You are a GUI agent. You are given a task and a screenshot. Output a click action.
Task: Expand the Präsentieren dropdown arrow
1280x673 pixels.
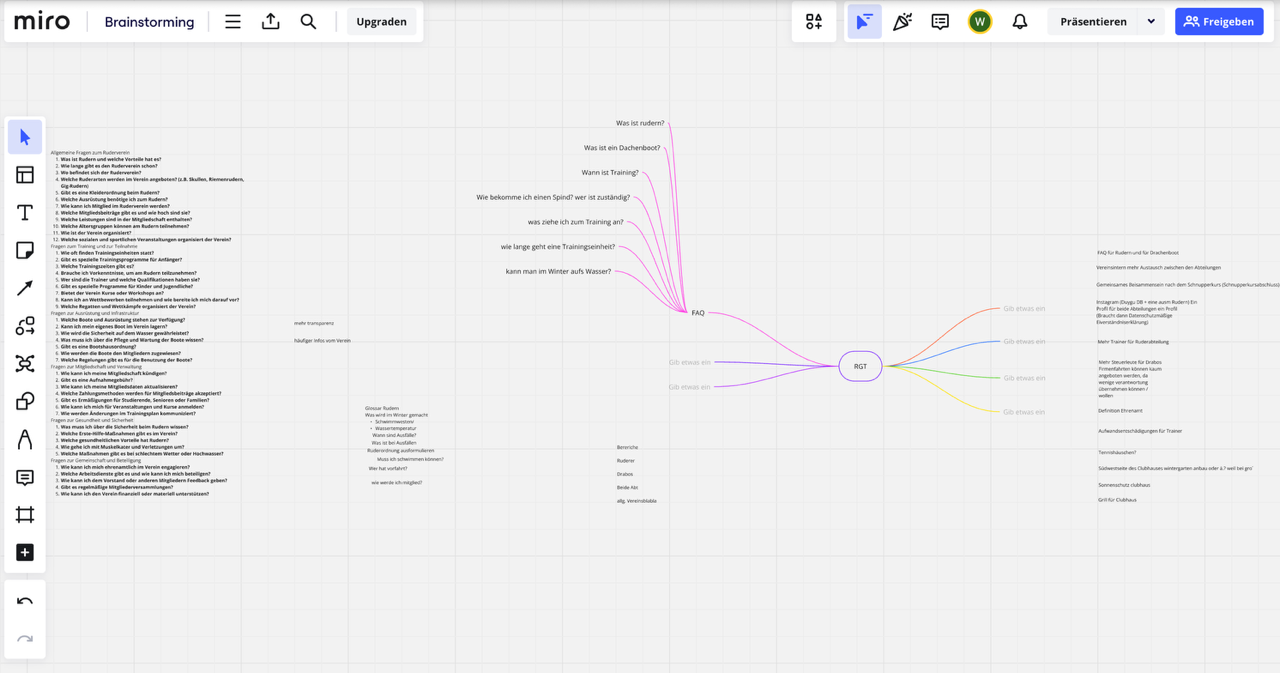[x=1151, y=22]
